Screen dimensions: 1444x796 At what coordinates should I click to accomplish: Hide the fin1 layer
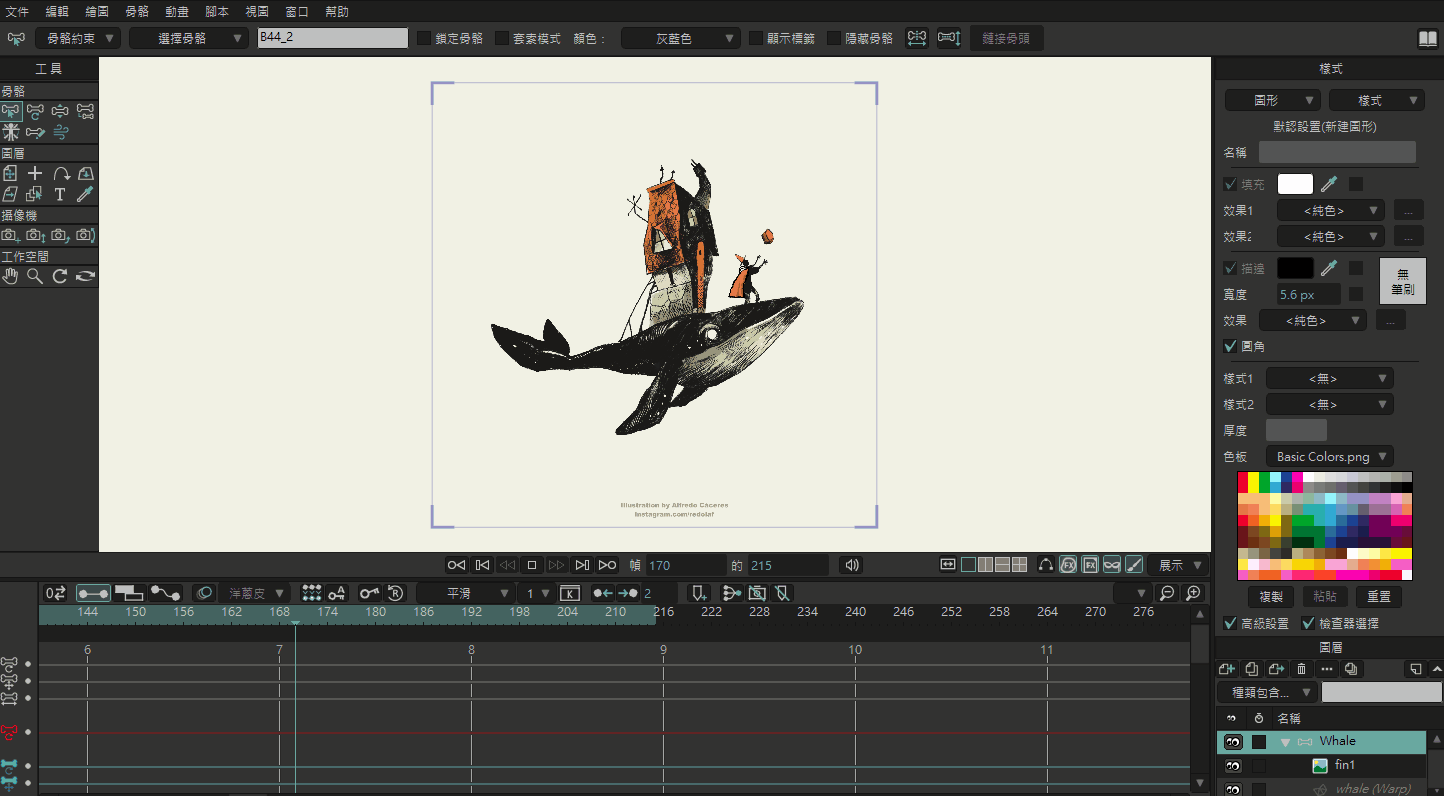point(1233,766)
